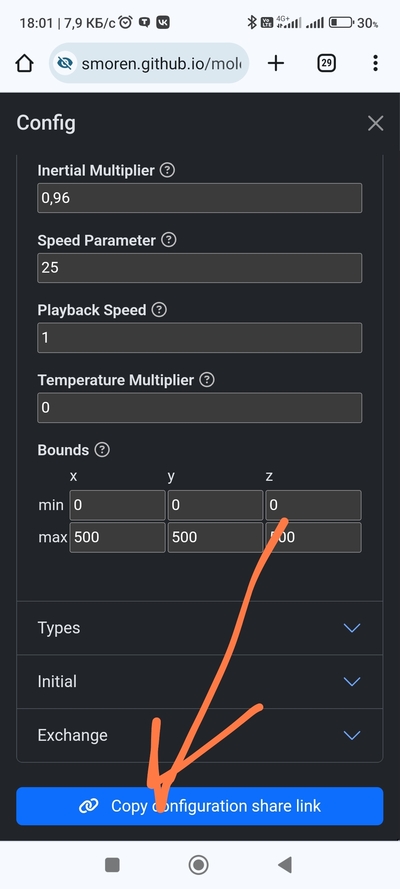Image resolution: width=400 pixels, height=889 pixels.
Task: Show help for Temperature Multiplier
Action: point(207,380)
